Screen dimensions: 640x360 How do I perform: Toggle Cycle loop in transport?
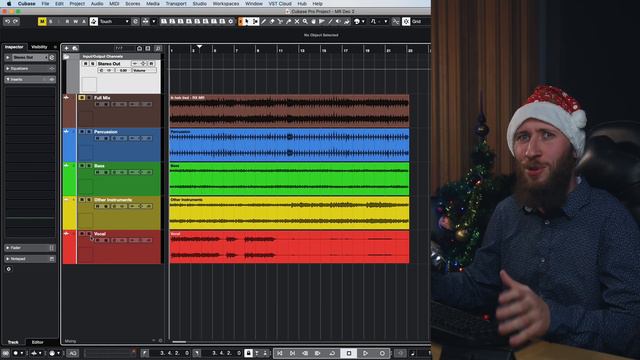coord(332,353)
